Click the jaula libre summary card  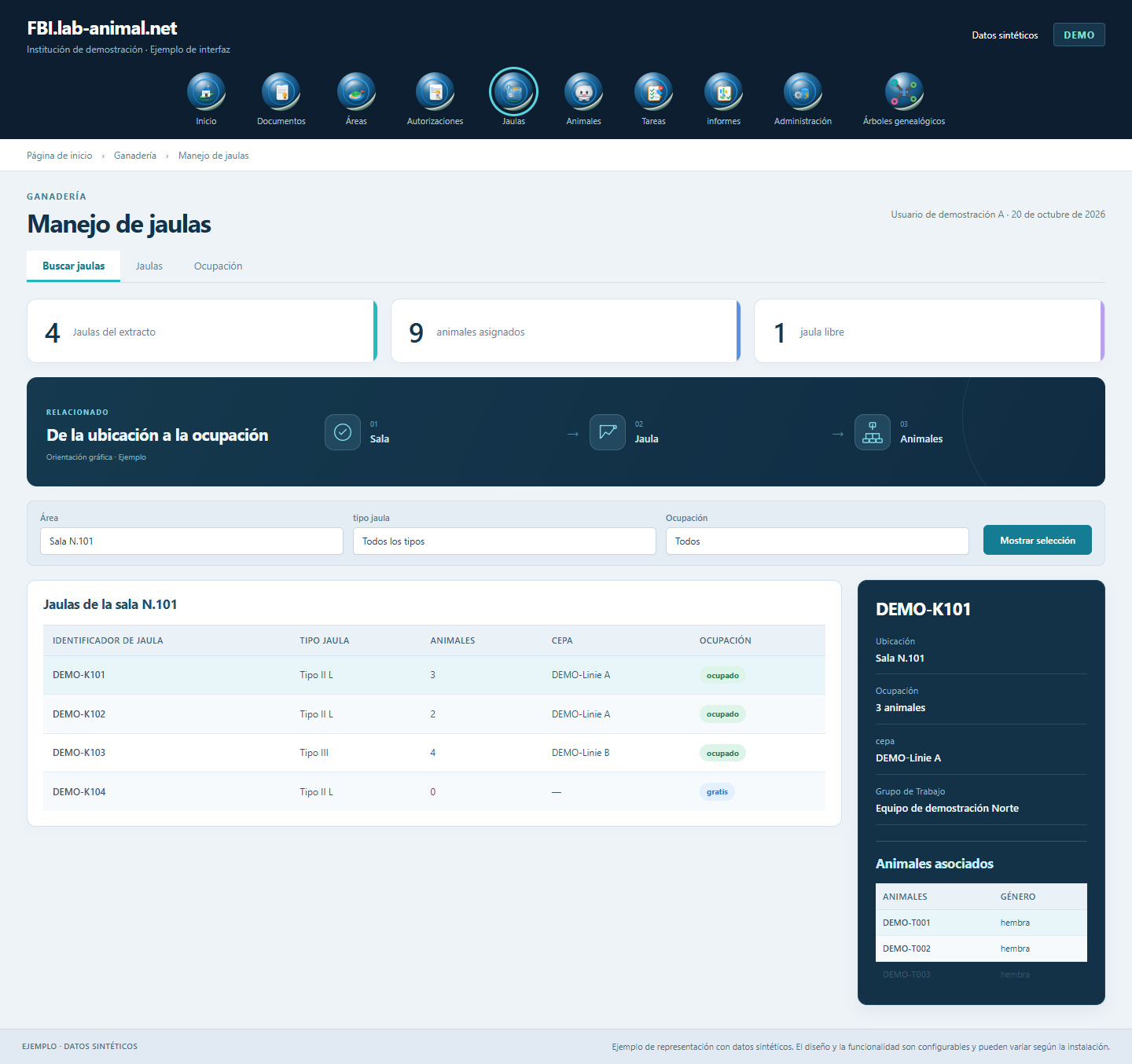(x=929, y=331)
